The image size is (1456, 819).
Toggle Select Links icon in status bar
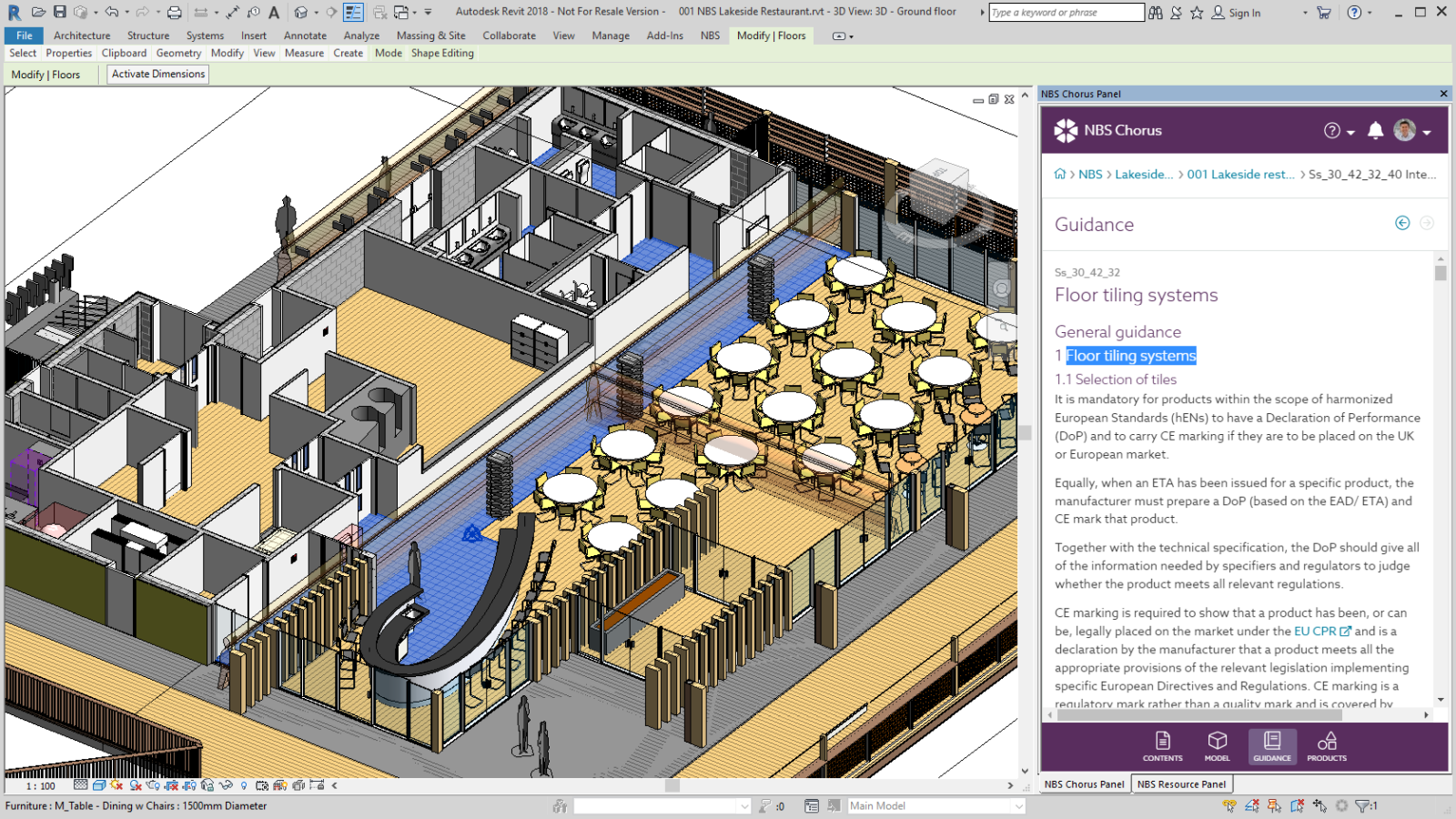coord(1229,805)
